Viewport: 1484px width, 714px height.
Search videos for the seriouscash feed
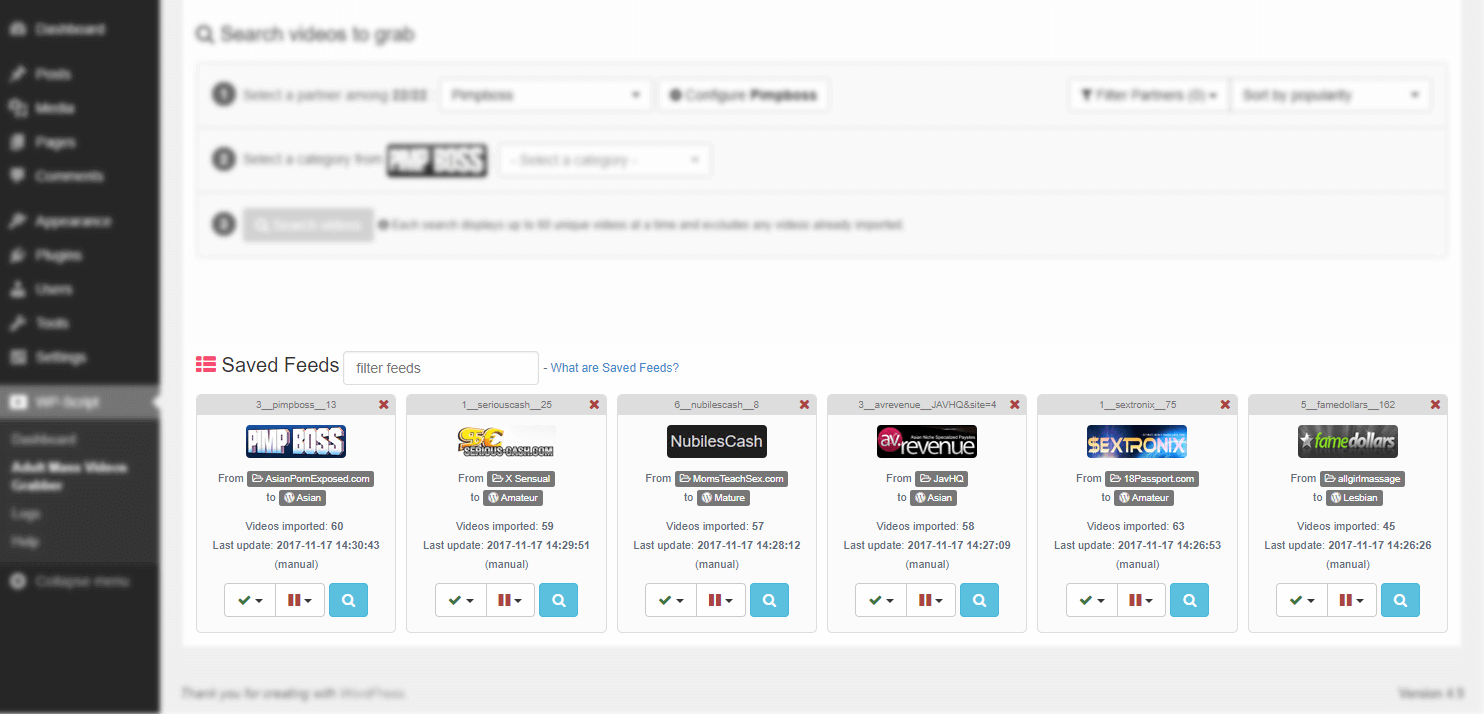[558, 600]
